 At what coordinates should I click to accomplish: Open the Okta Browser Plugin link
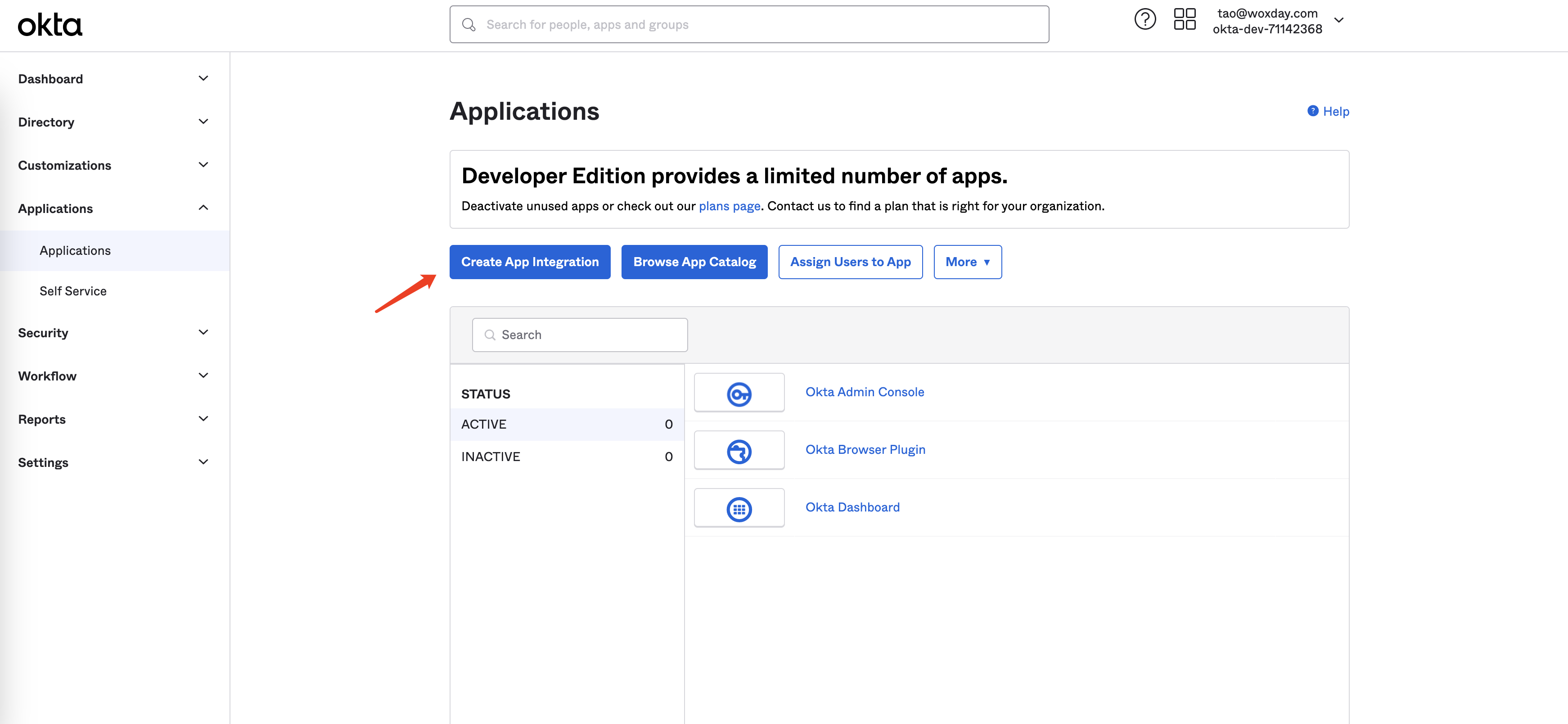coord(865,449)
